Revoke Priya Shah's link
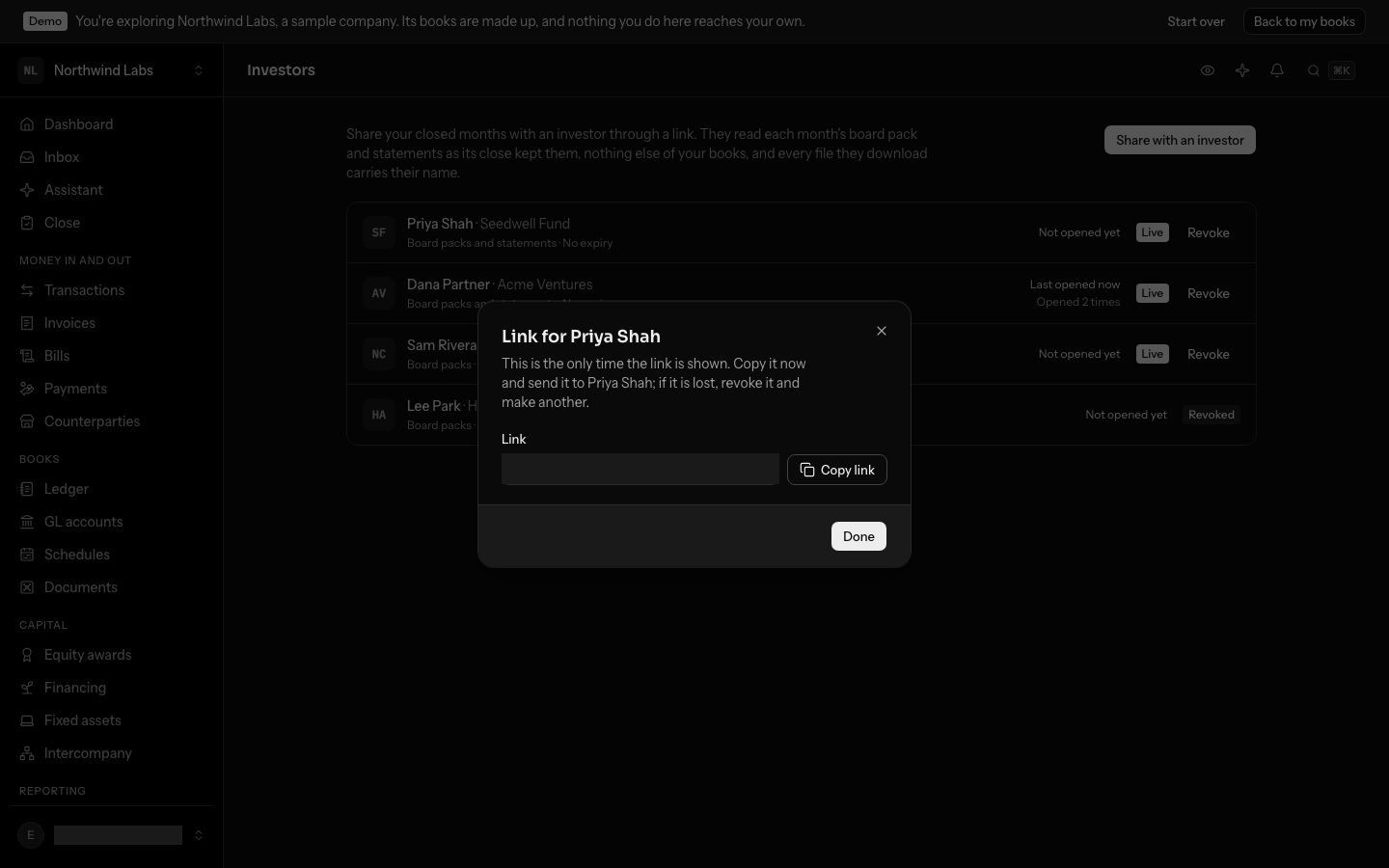The width and height of the screenshot is (1389, 868). click(x=1208, y=232)
